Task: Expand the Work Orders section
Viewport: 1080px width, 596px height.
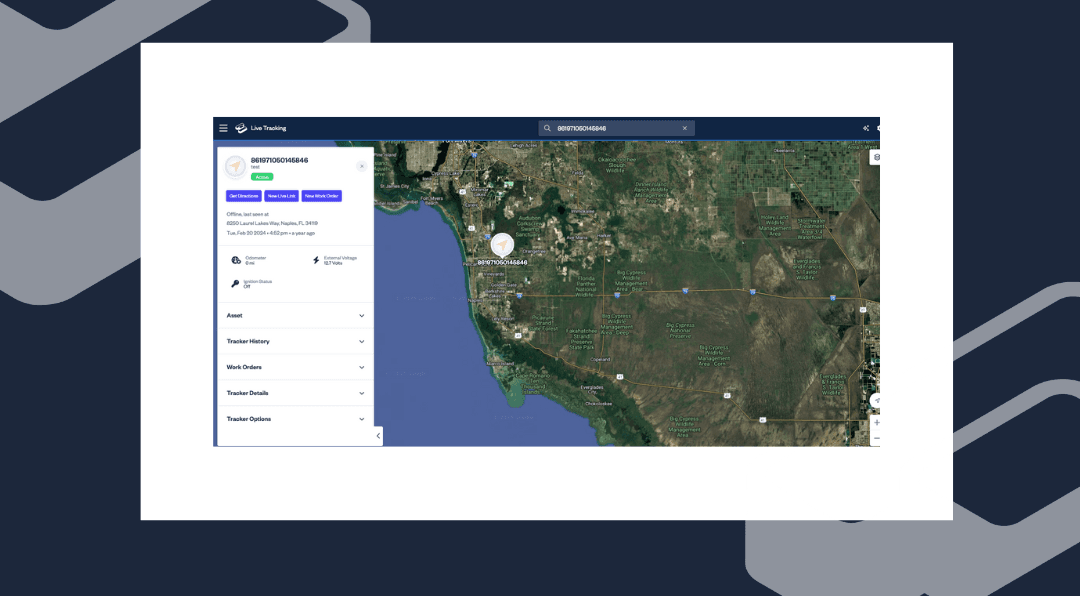Action: [x=295, y=367]
